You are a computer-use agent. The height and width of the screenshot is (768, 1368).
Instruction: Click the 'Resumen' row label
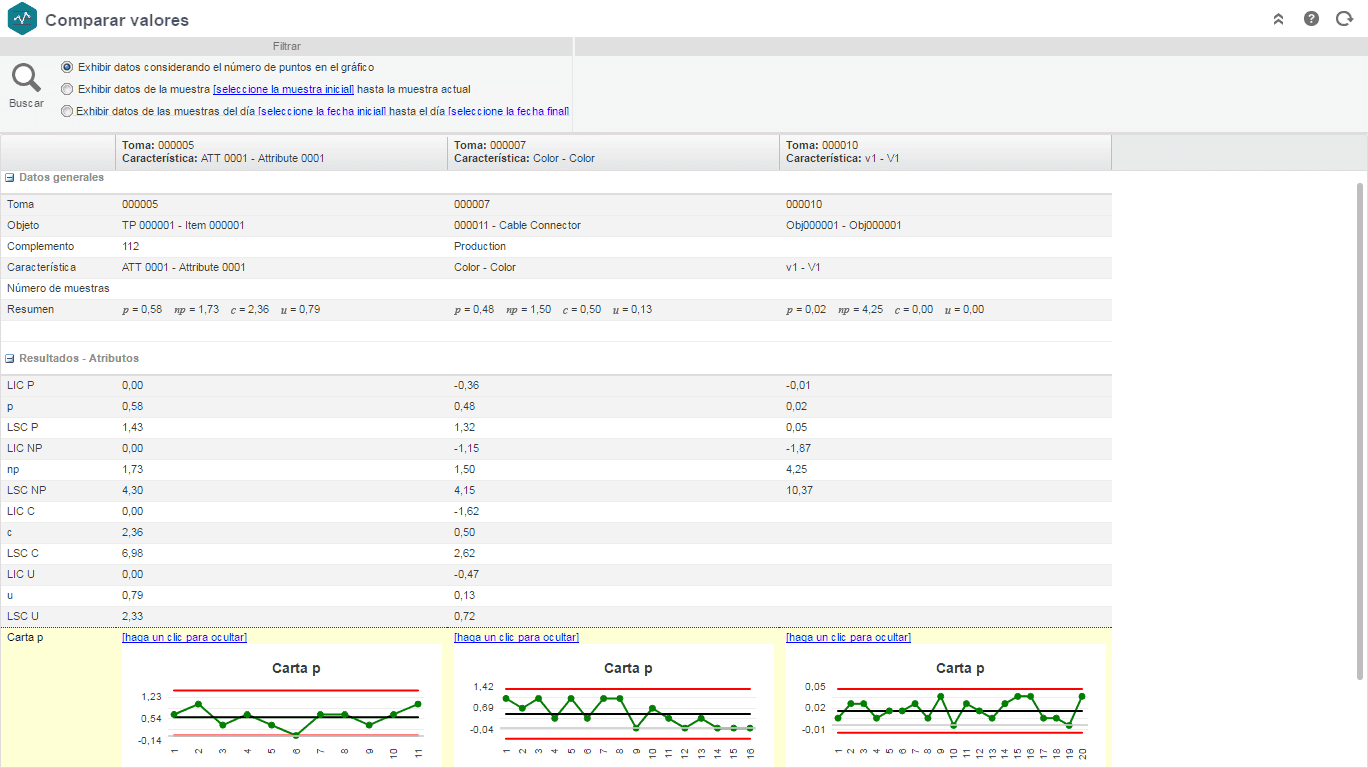(30, 309)
